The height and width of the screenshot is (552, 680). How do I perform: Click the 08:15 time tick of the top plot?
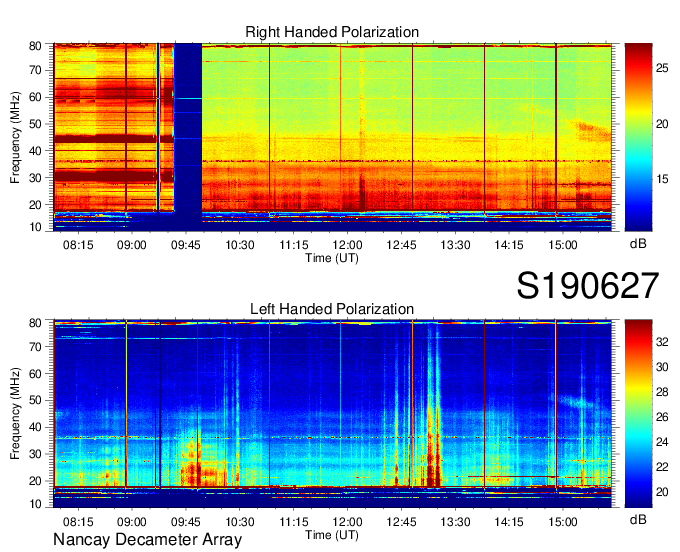(78, 245)
